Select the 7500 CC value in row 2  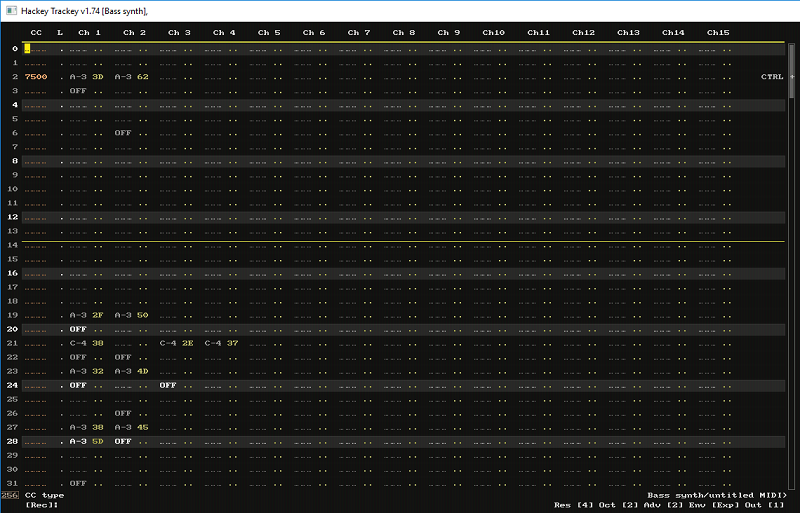pos(36,77)
